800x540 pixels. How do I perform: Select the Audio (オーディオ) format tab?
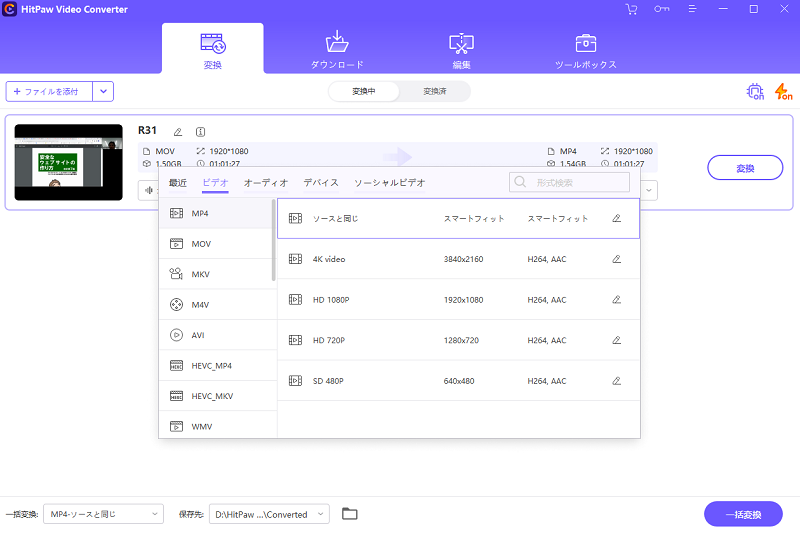[x=266, y=183]
